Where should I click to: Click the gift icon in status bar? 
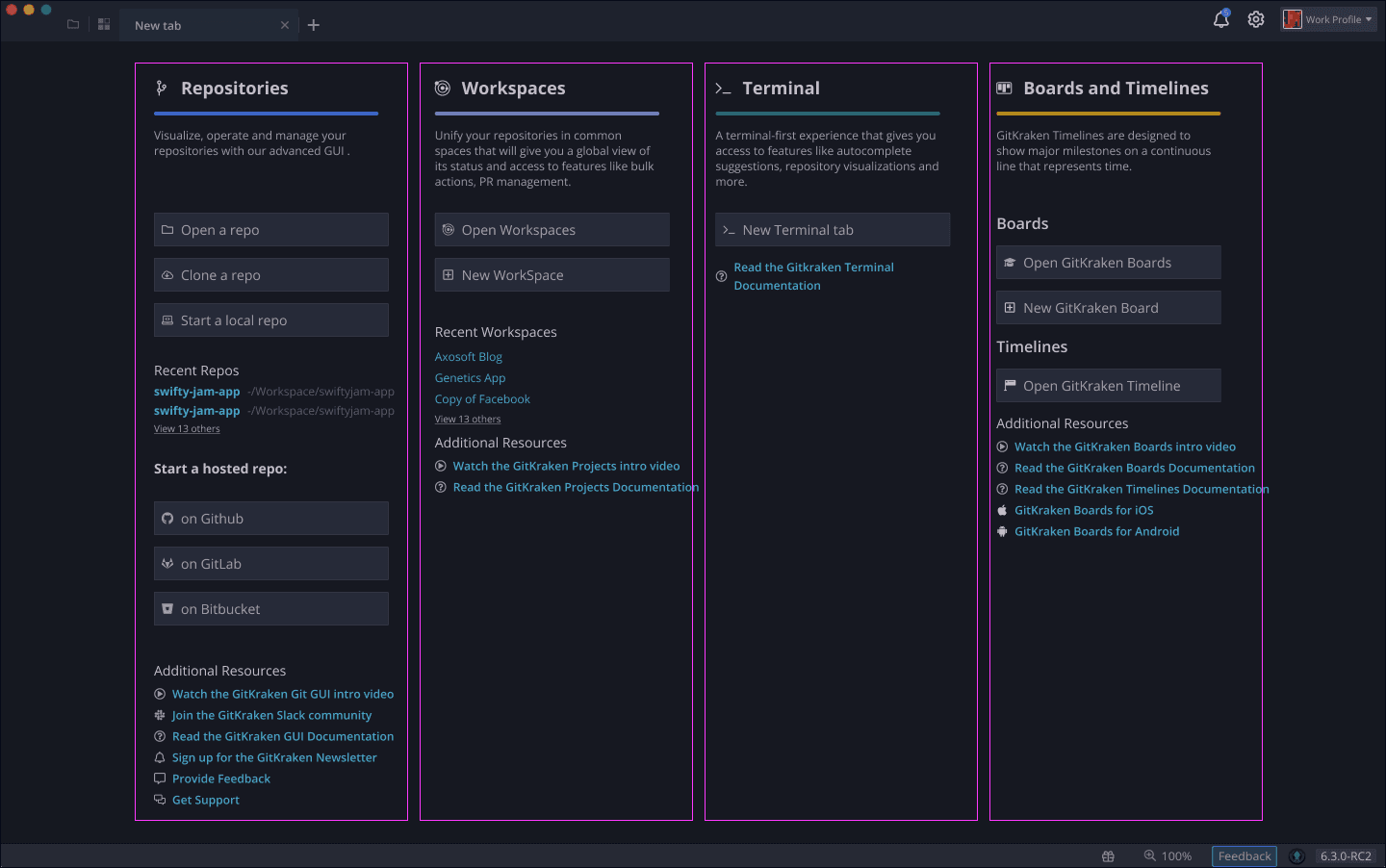point(1109,856)
